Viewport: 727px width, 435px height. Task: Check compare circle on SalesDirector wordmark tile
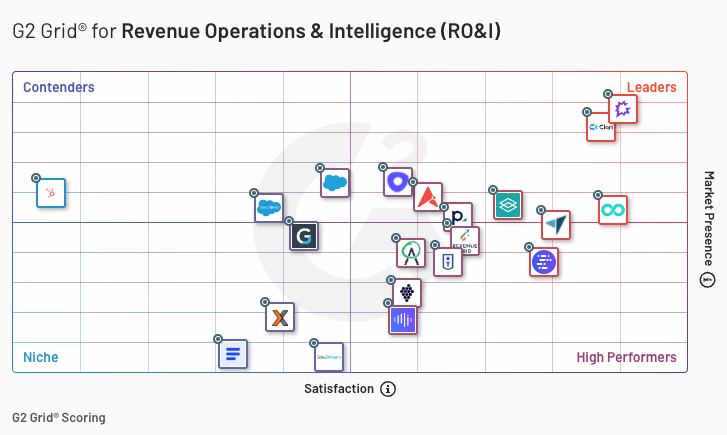tap(314, 343)
